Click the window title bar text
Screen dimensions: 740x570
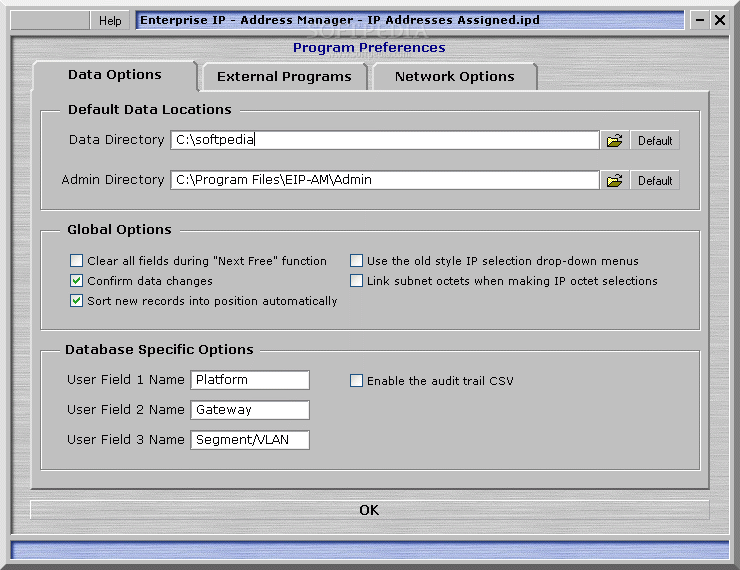pyautogui.click(x=340, y=20)
